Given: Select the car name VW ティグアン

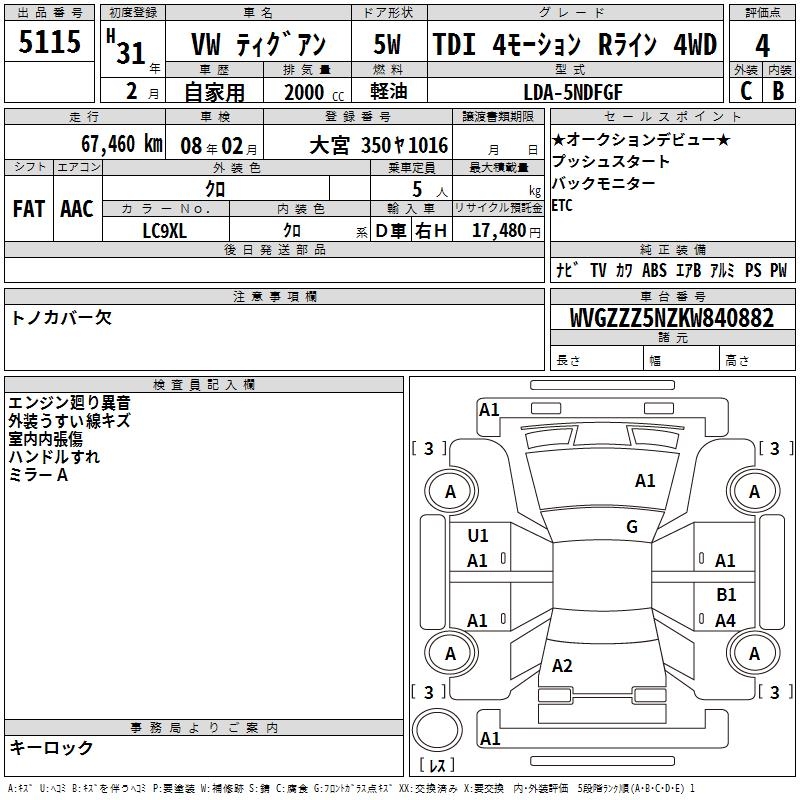Looking at the screenshot, I should click(258, 44).
